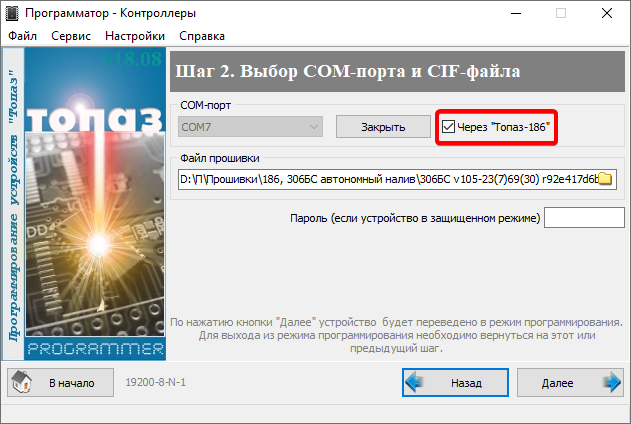
Task: Open the Файл menu
Action: 23,36
